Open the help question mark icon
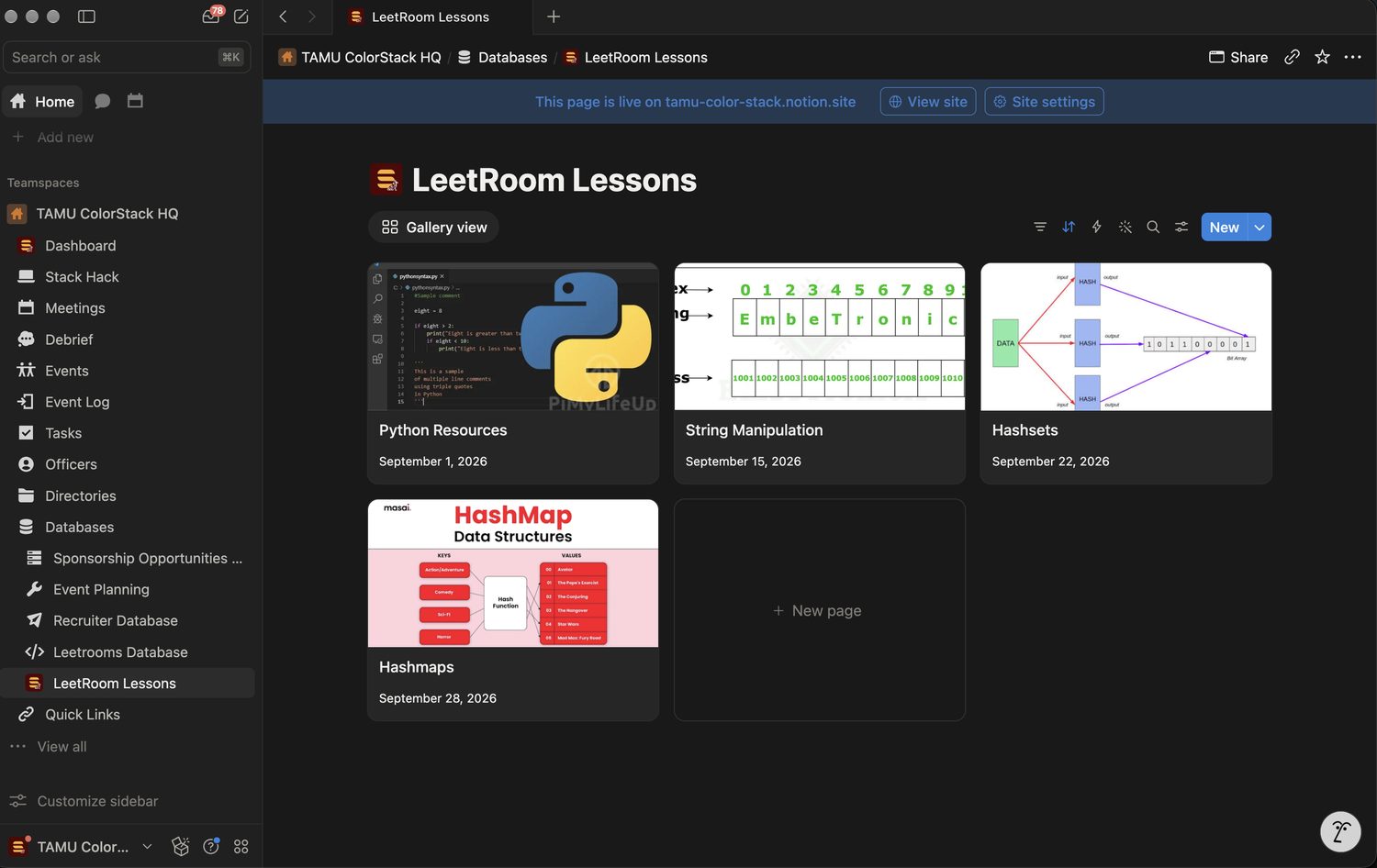The image size is (1377, 868). (x=211, y=846)
